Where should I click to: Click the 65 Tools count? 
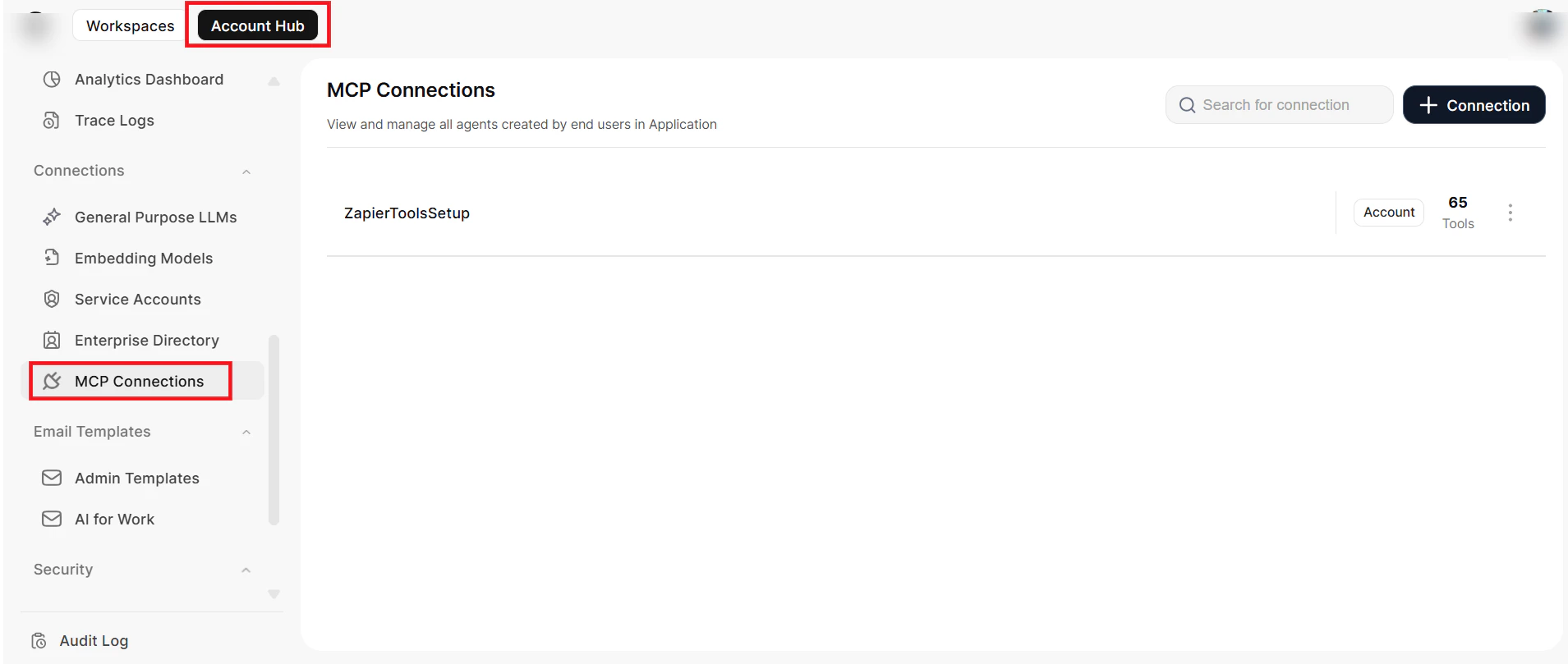[1458, 213]
